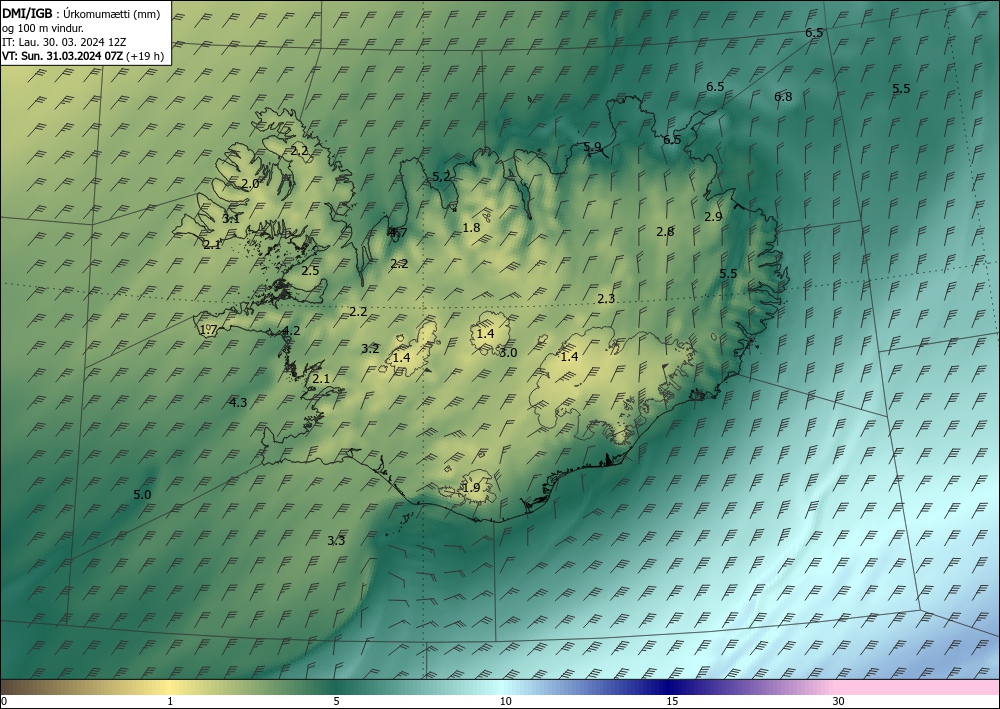This screenshot has height=709, width=1000.
Task: Click the 1.4 value on Hofsjökull glacier
Action: (x=485, y=333)
